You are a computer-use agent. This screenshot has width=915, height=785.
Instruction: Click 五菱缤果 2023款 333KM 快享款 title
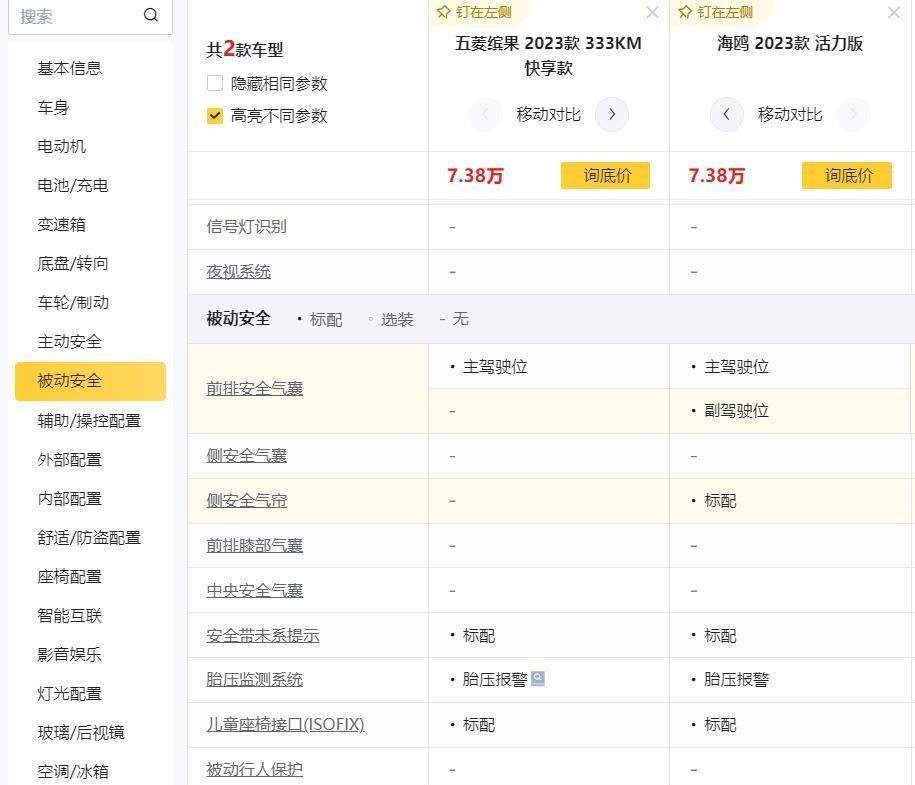click(548, 55)
